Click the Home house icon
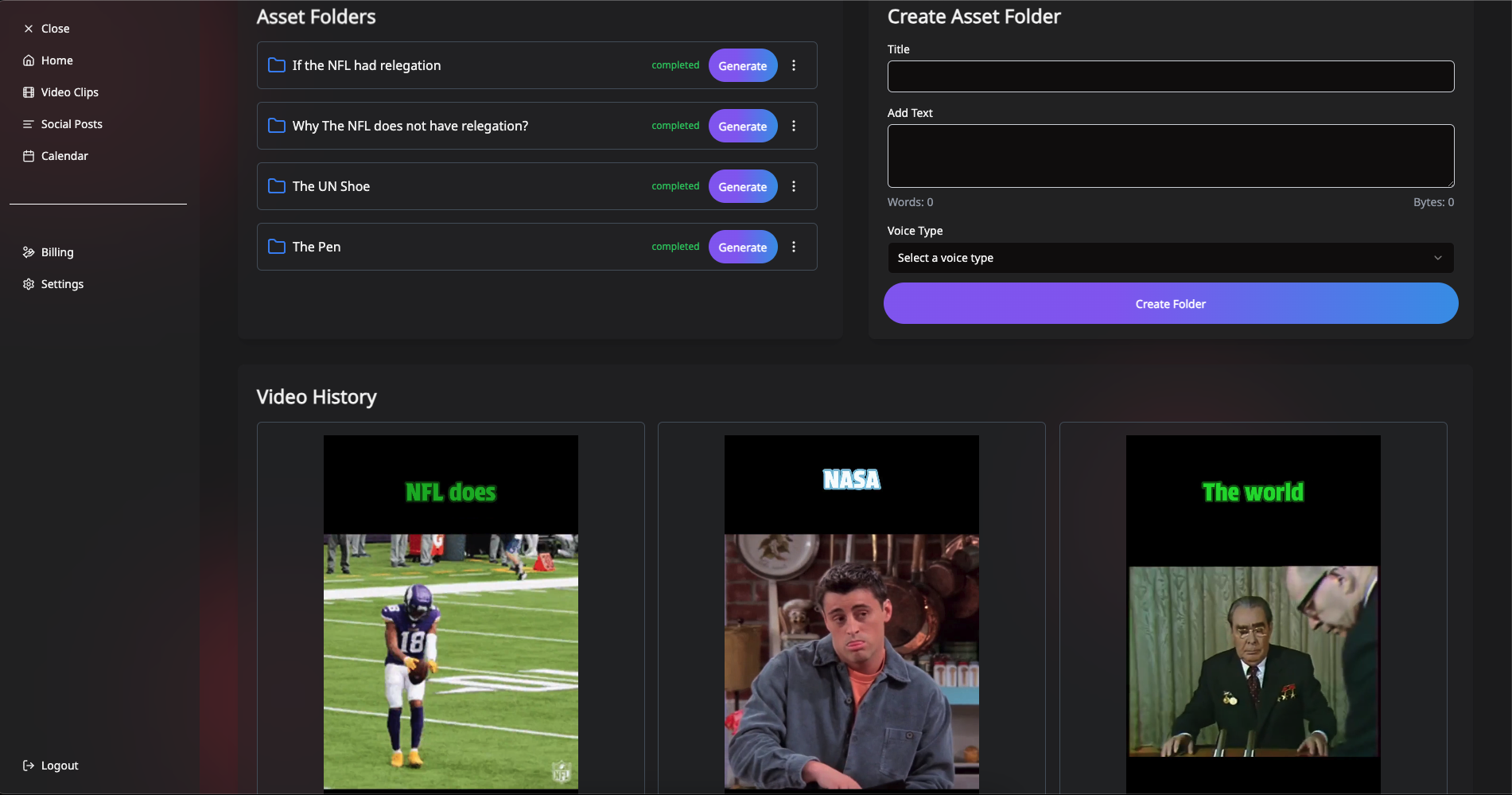This screenshot has height=795, width=1512. [x=29, y=60]
